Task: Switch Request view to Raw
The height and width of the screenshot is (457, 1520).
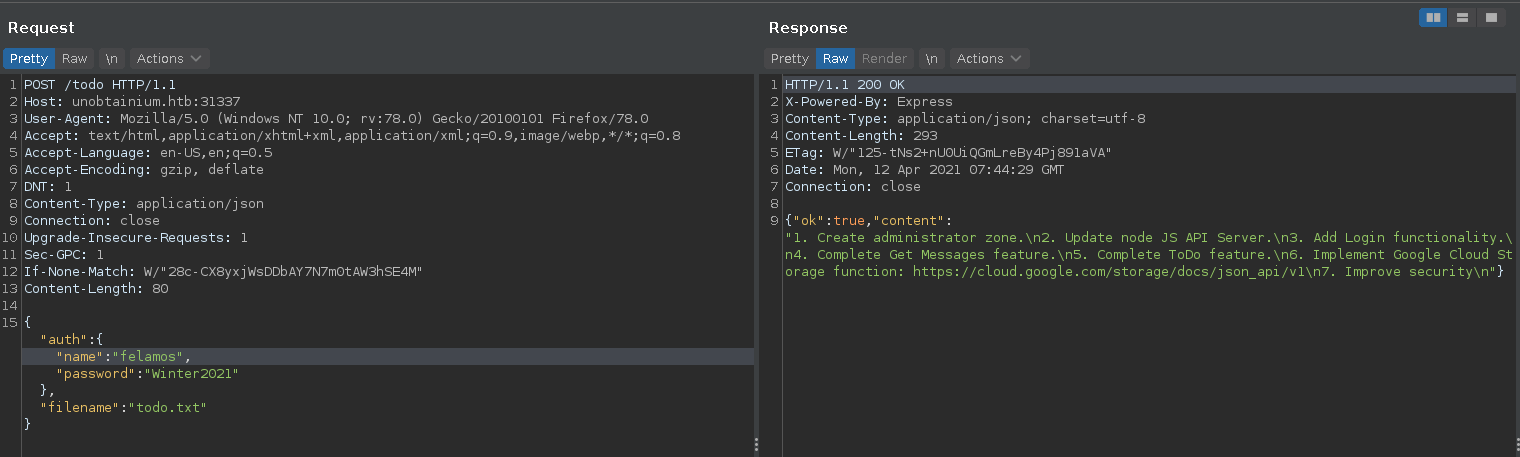Action: tap(74, 58)
